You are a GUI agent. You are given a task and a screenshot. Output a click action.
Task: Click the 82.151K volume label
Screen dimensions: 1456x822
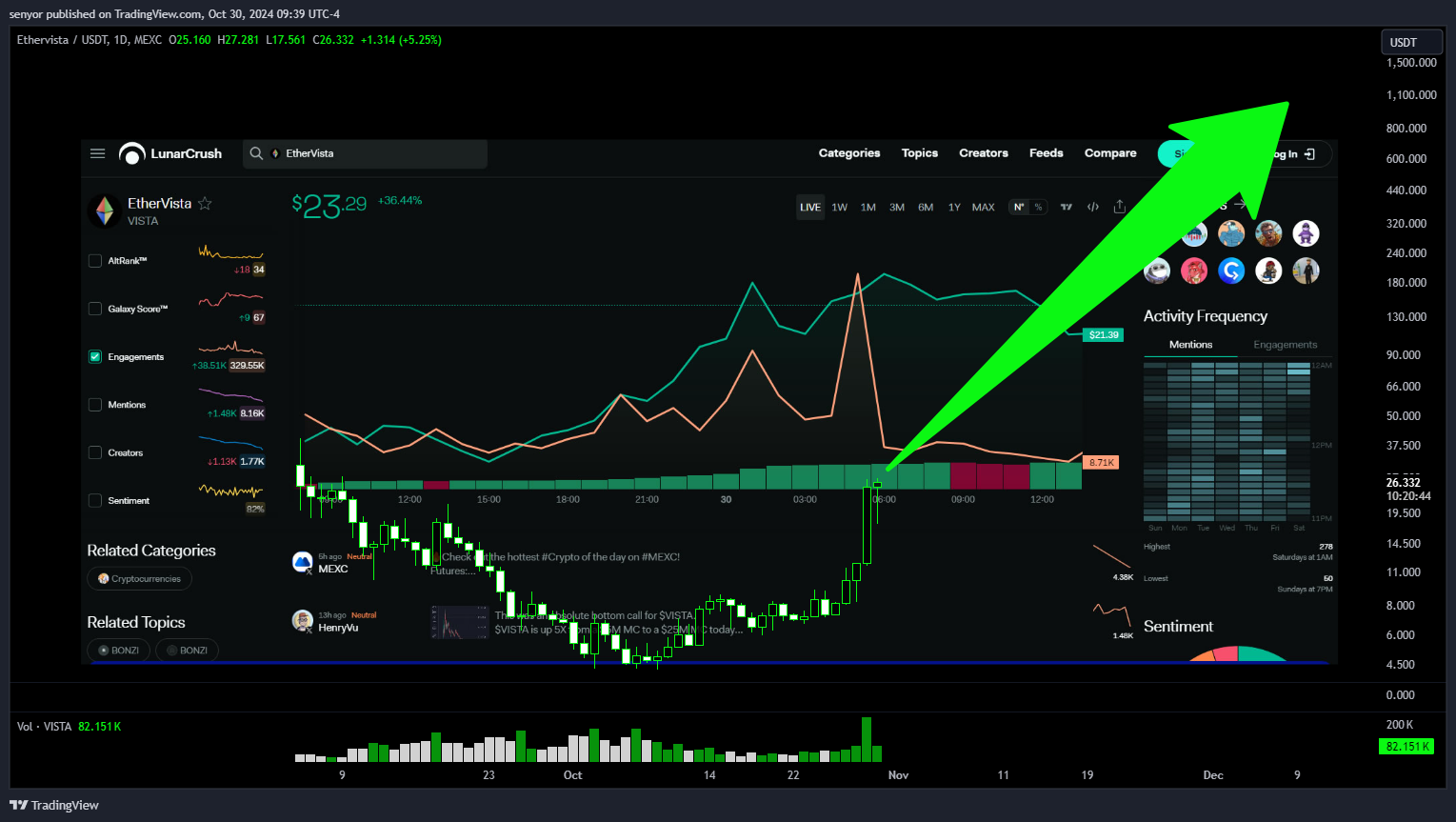point(1406,747)
